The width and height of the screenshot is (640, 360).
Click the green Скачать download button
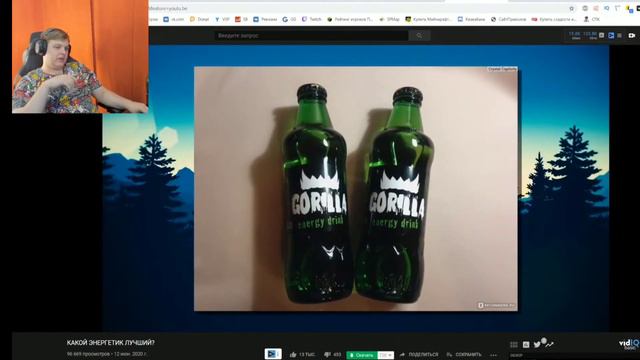[x=362, y=355]
